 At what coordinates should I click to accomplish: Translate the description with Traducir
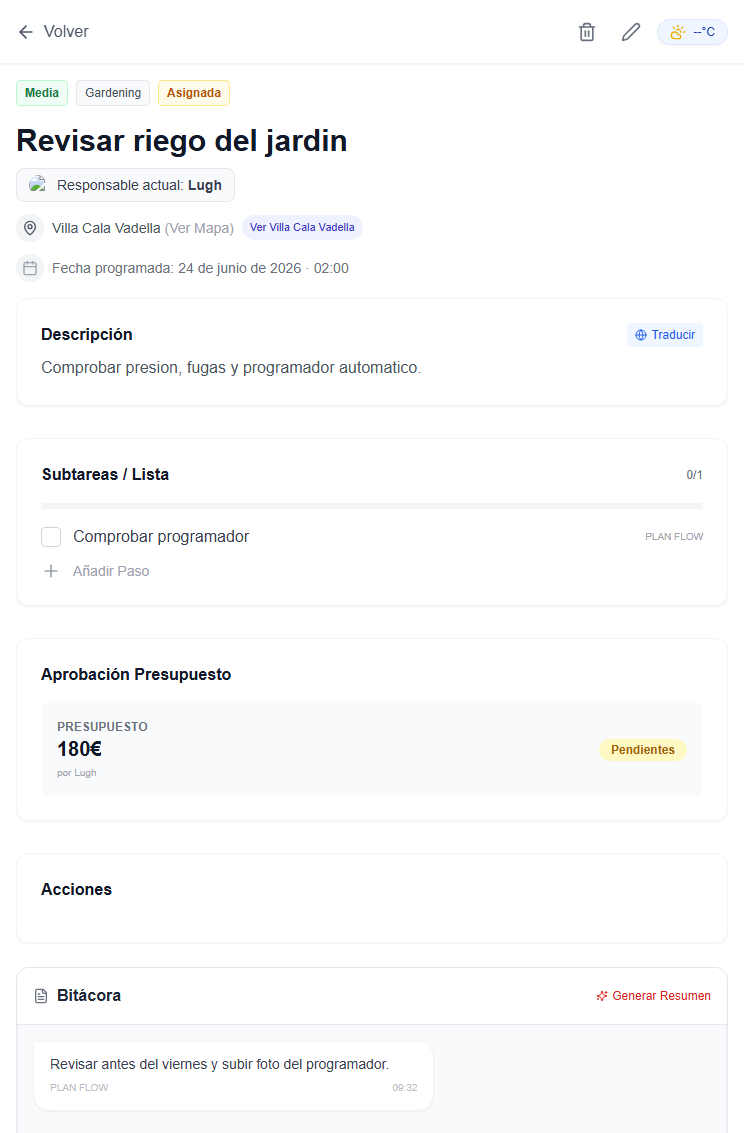[665, 335]
